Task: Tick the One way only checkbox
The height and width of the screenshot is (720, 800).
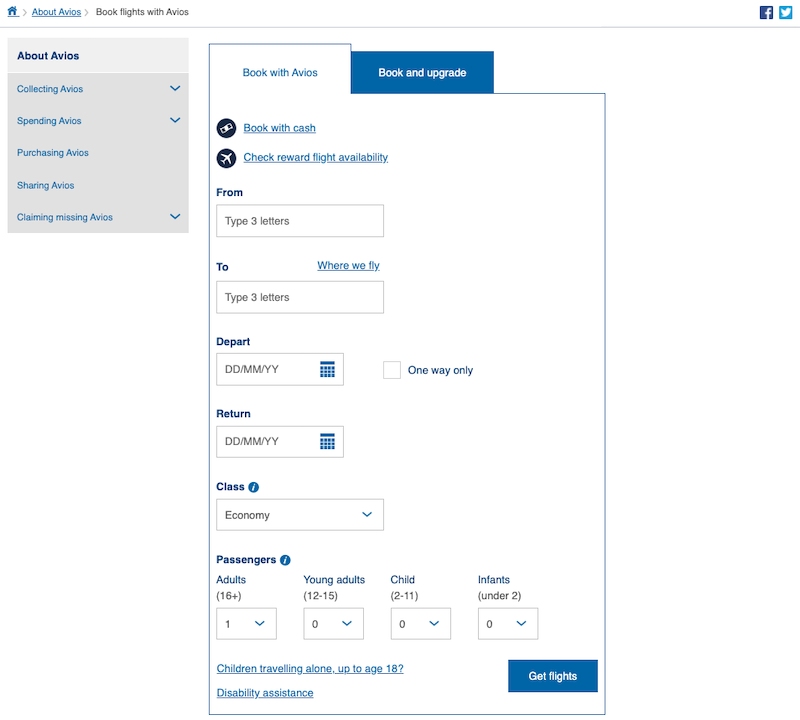Action: click(392, 370)
